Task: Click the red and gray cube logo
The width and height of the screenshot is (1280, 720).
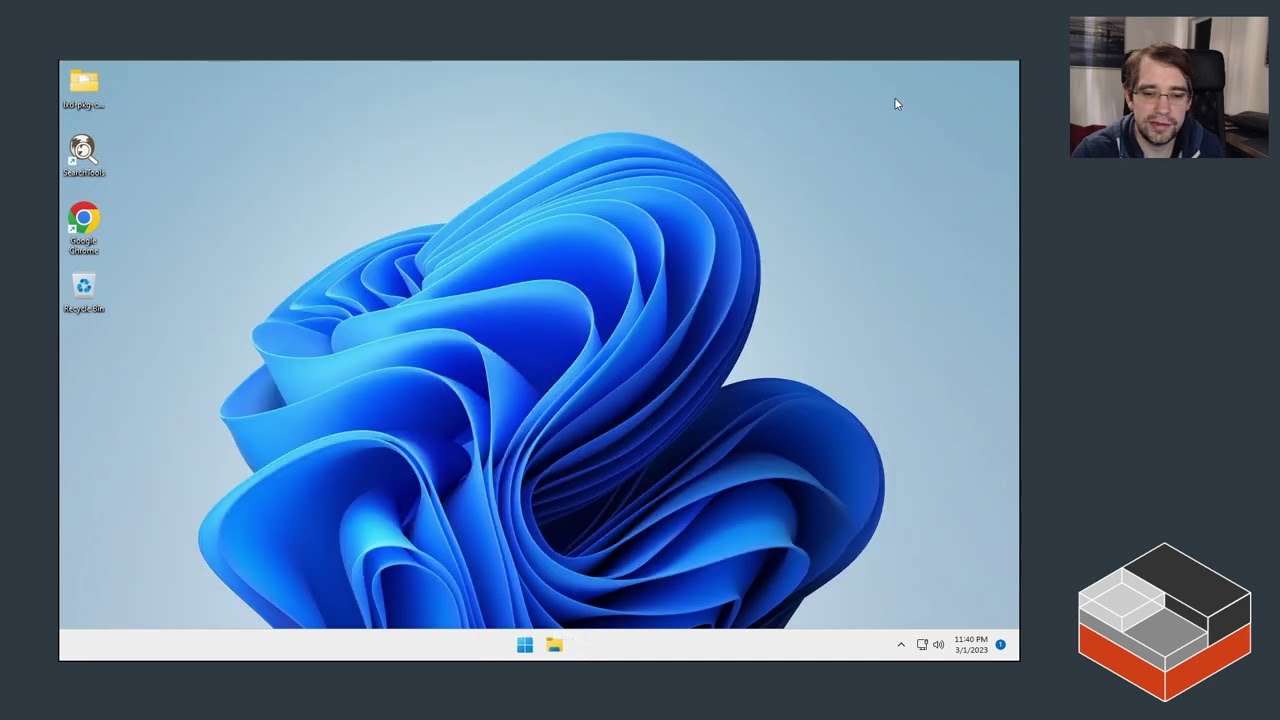Action: pos(1164,622)
